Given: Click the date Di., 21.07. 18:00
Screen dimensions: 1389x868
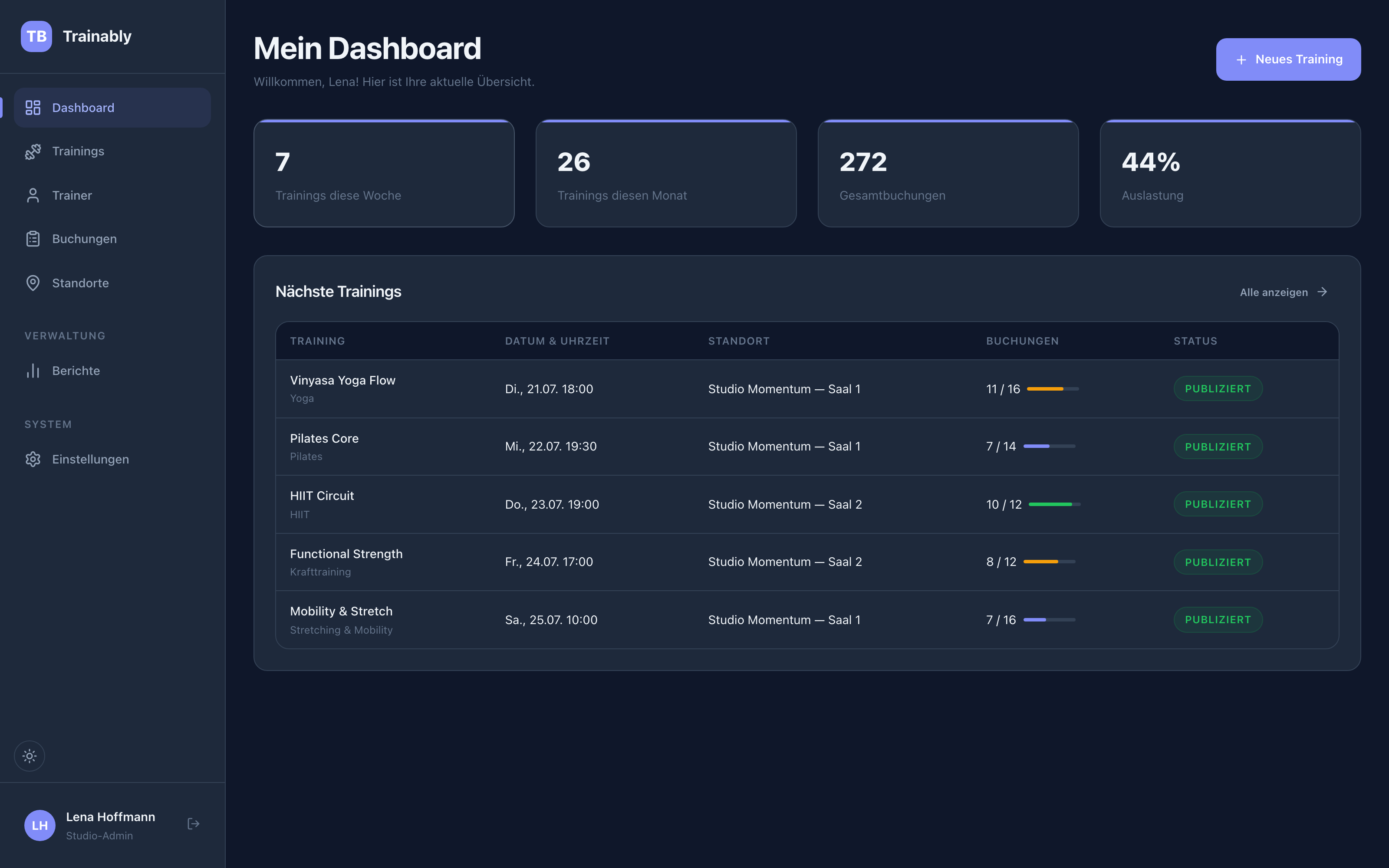Looking at the screenshot, I should click(549, 389).
